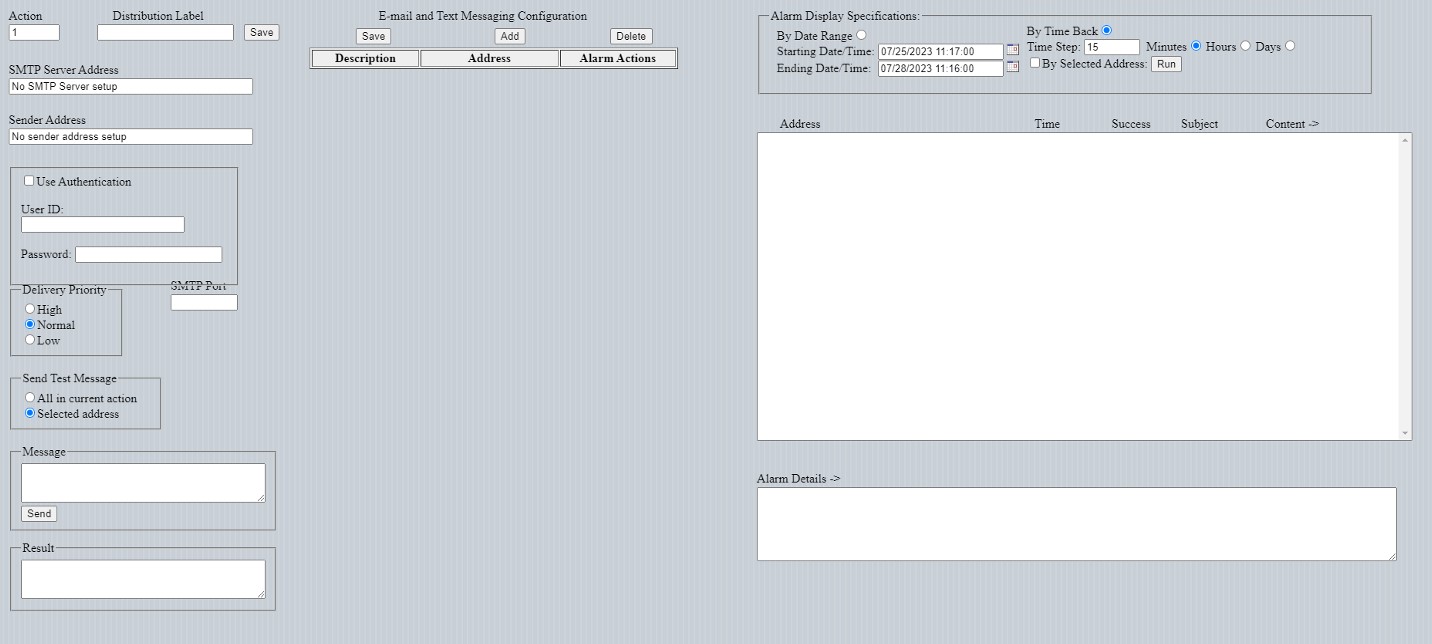This screenshot has height=644, width=1432.
Task: Open the Ending Date/Time calendar picker icon
Action: pos(1012,67)
